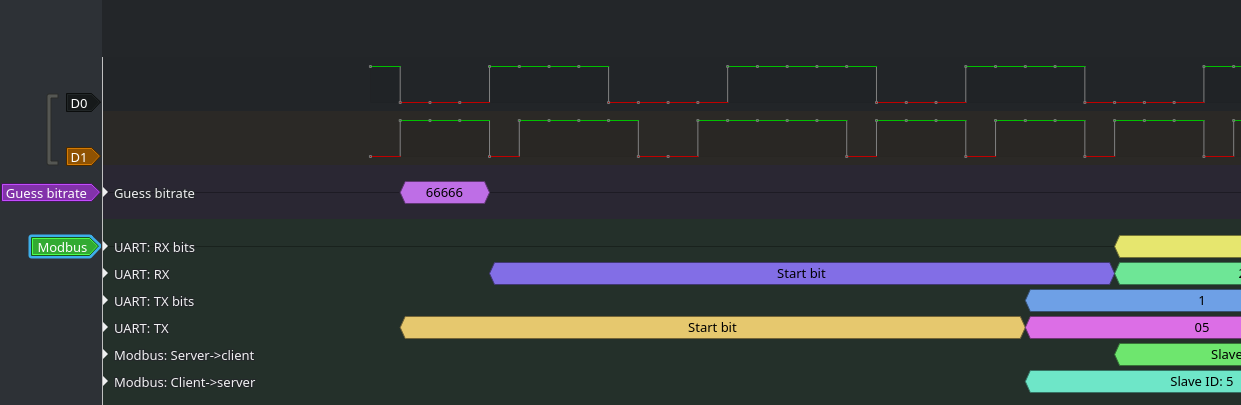Image resolution: width=1241 pixels, height=405 pixels.
Task: Click the channel group bracket beside D0 and D1
Action: (x=51, y=129)
